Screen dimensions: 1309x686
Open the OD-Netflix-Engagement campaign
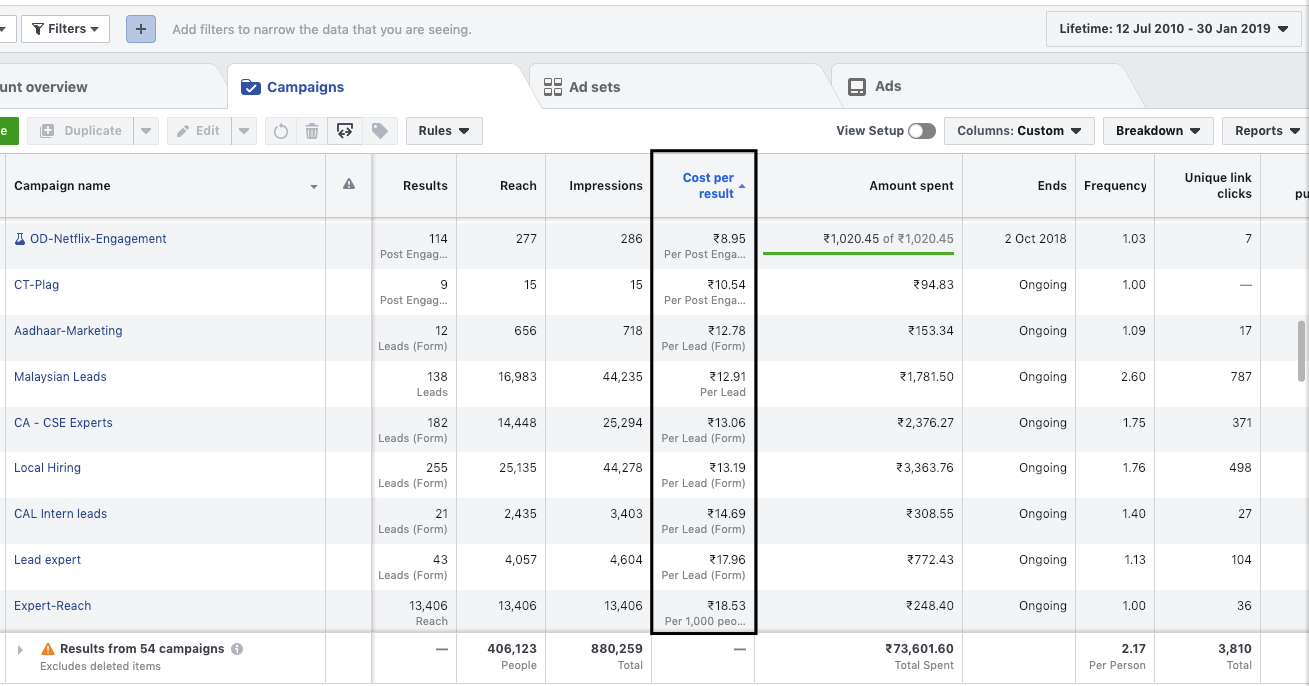click(98, 239)
